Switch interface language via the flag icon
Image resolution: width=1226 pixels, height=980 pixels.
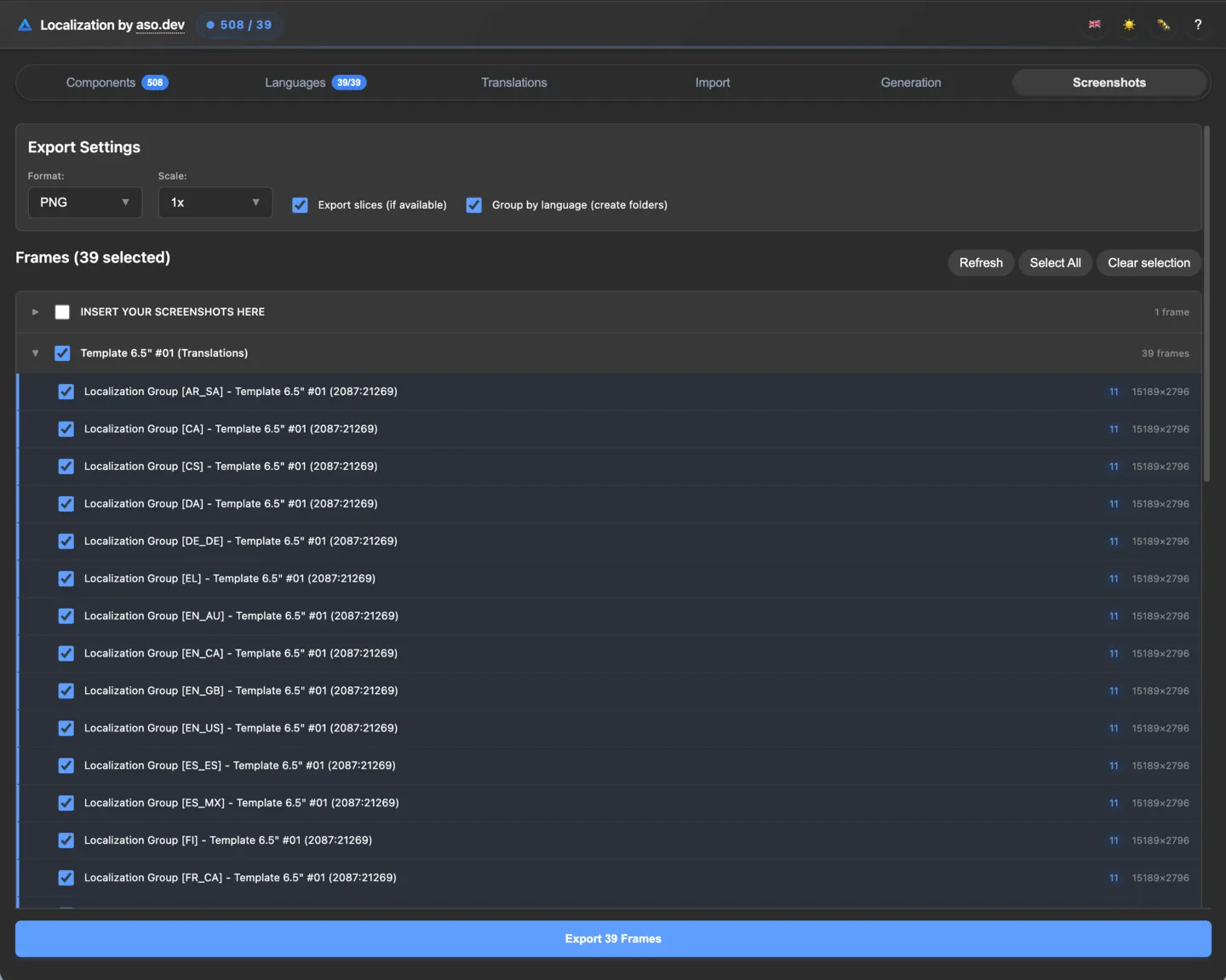point(1095,25)
